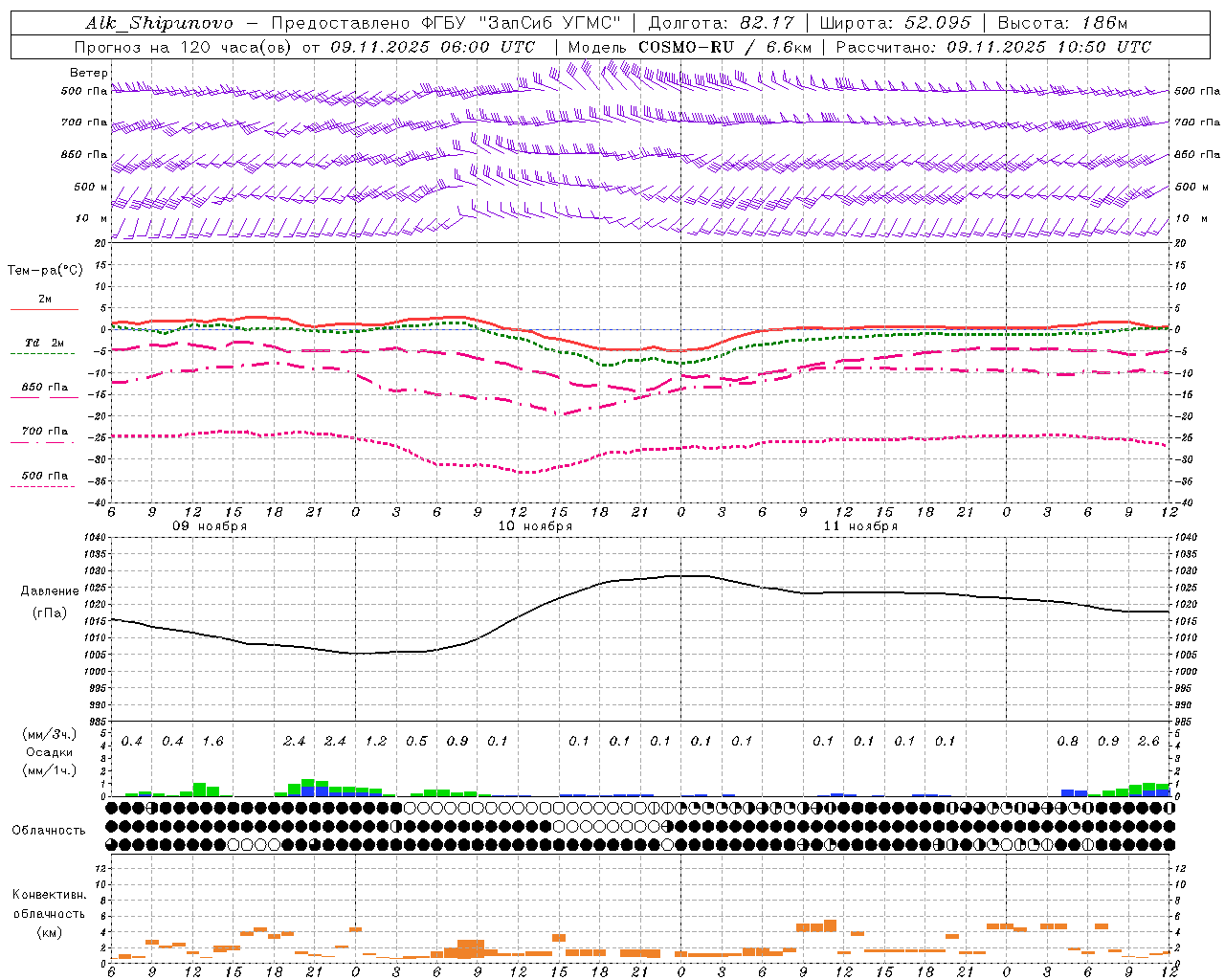Click the station name Alk_Shipunovo in the header
The height and width of the screenshot is (980, 1225).
click(x=159, y=23)
